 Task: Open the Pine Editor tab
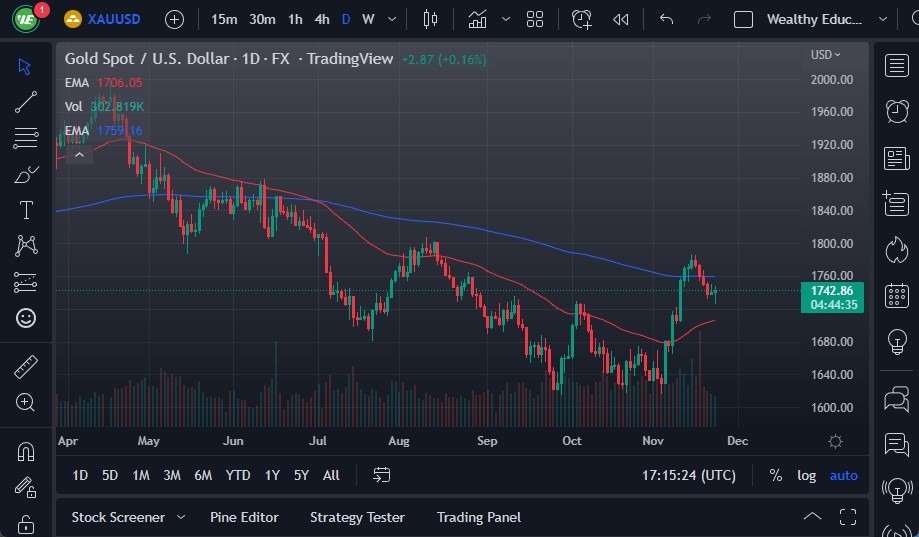tap(244, 517)
